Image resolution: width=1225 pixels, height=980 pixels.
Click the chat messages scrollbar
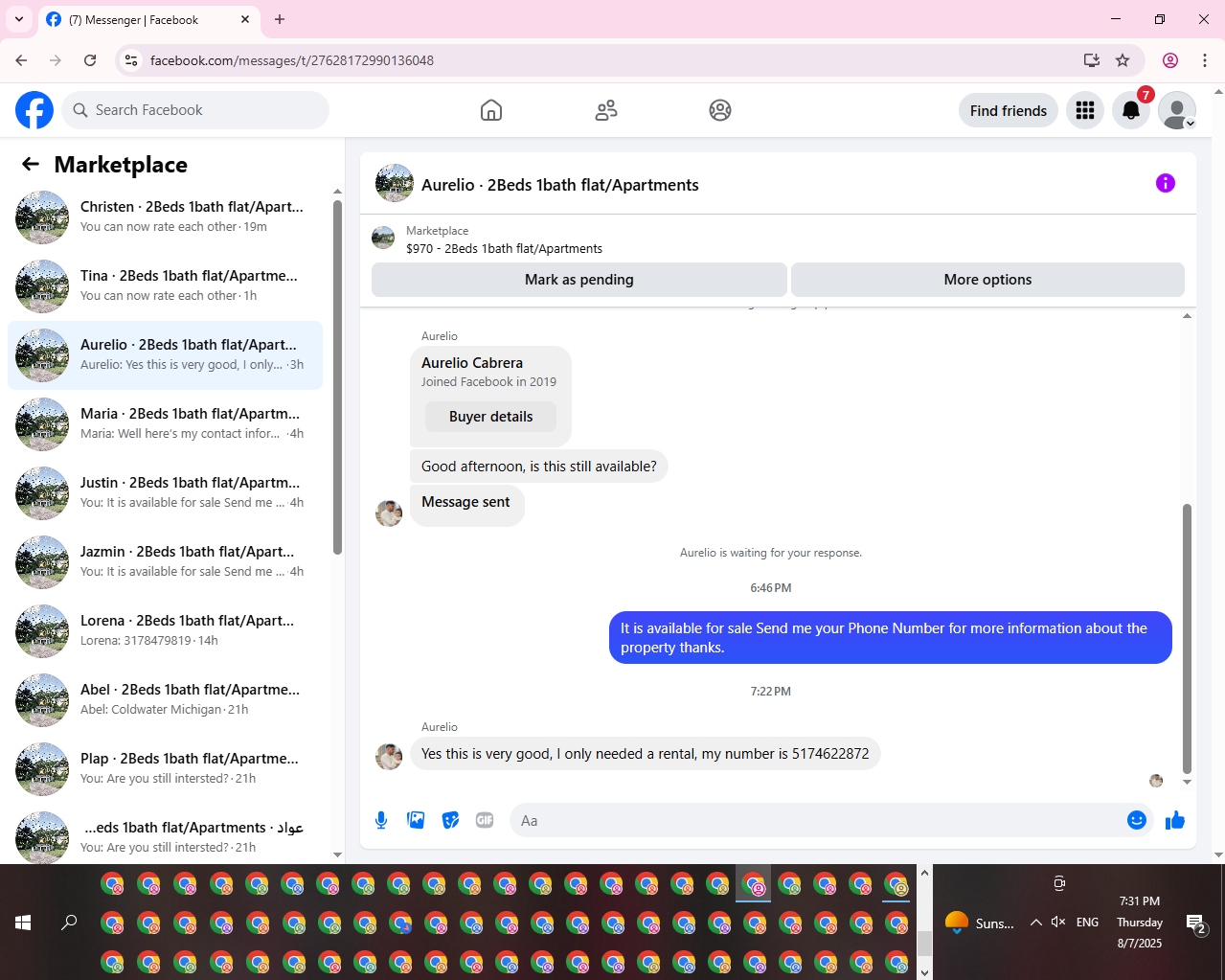click(x=1188, y=637)
